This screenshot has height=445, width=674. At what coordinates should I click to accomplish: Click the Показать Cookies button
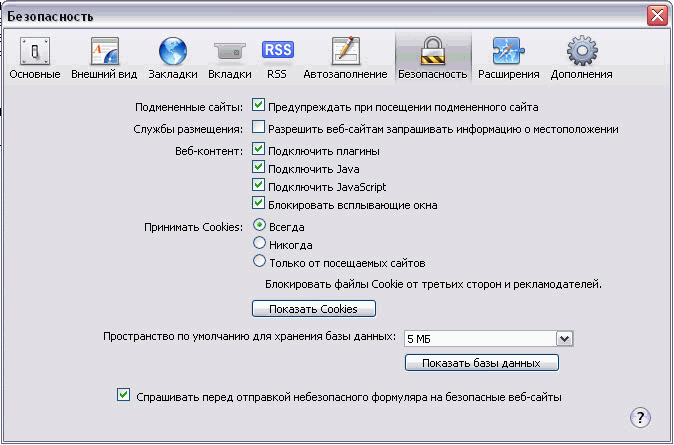pyautogui.click(x=313, y=308)
